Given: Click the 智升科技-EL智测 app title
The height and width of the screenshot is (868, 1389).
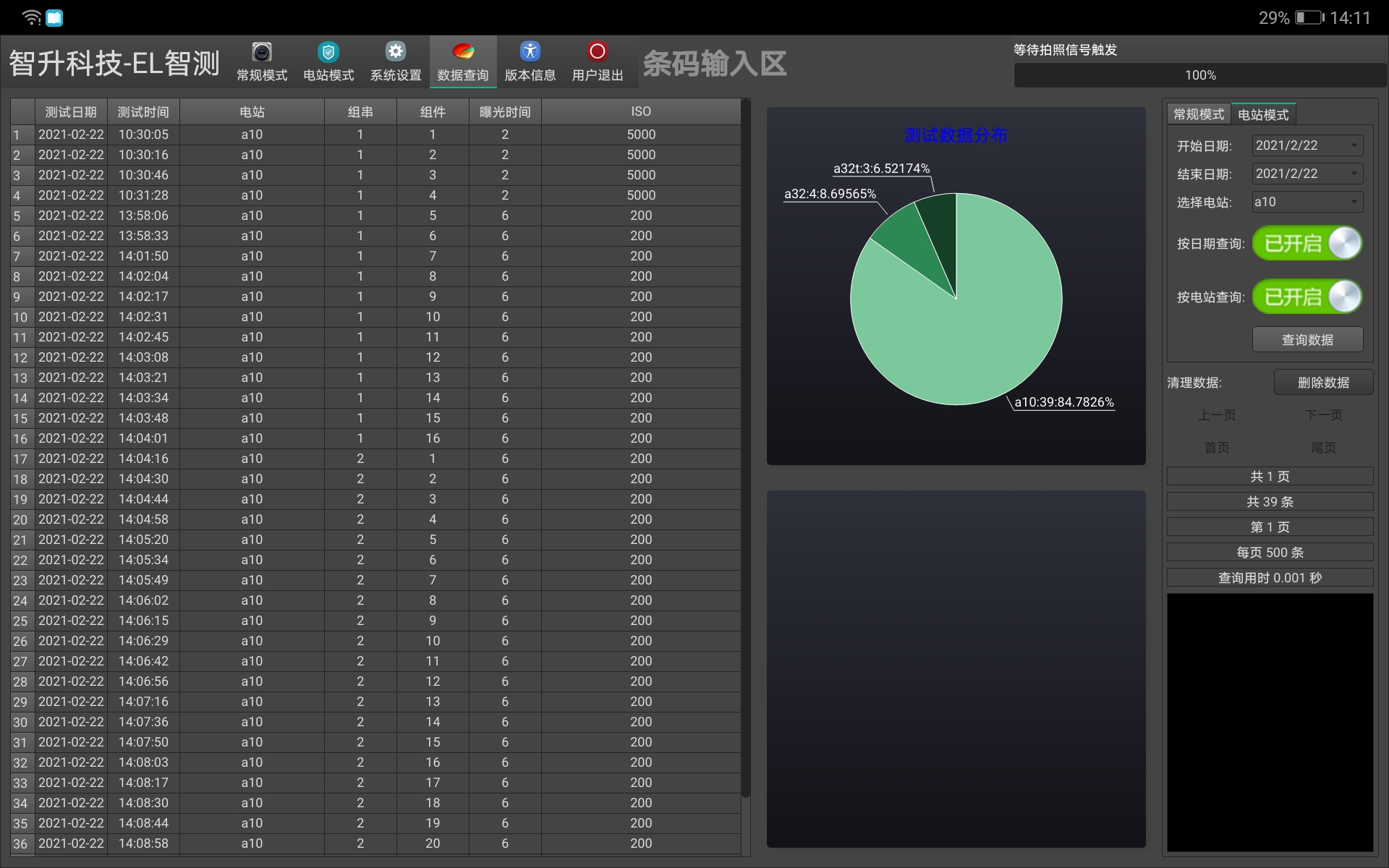Looking at the screenshot, I should 114,64.
